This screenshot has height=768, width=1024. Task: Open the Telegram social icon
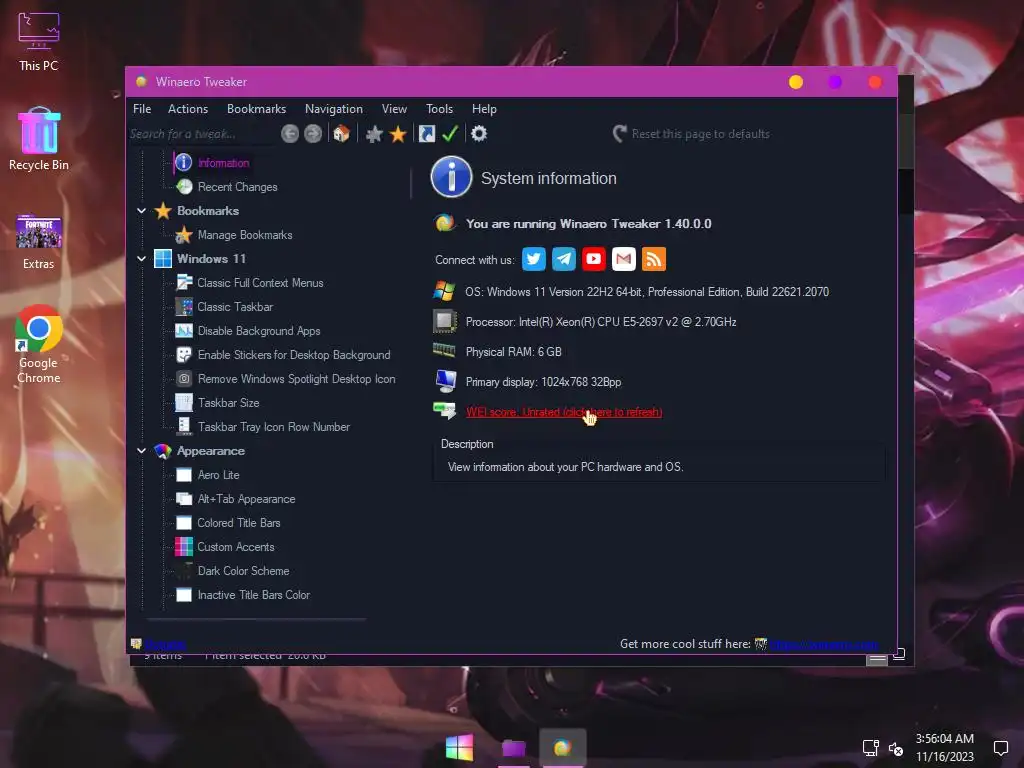[564, 259]
